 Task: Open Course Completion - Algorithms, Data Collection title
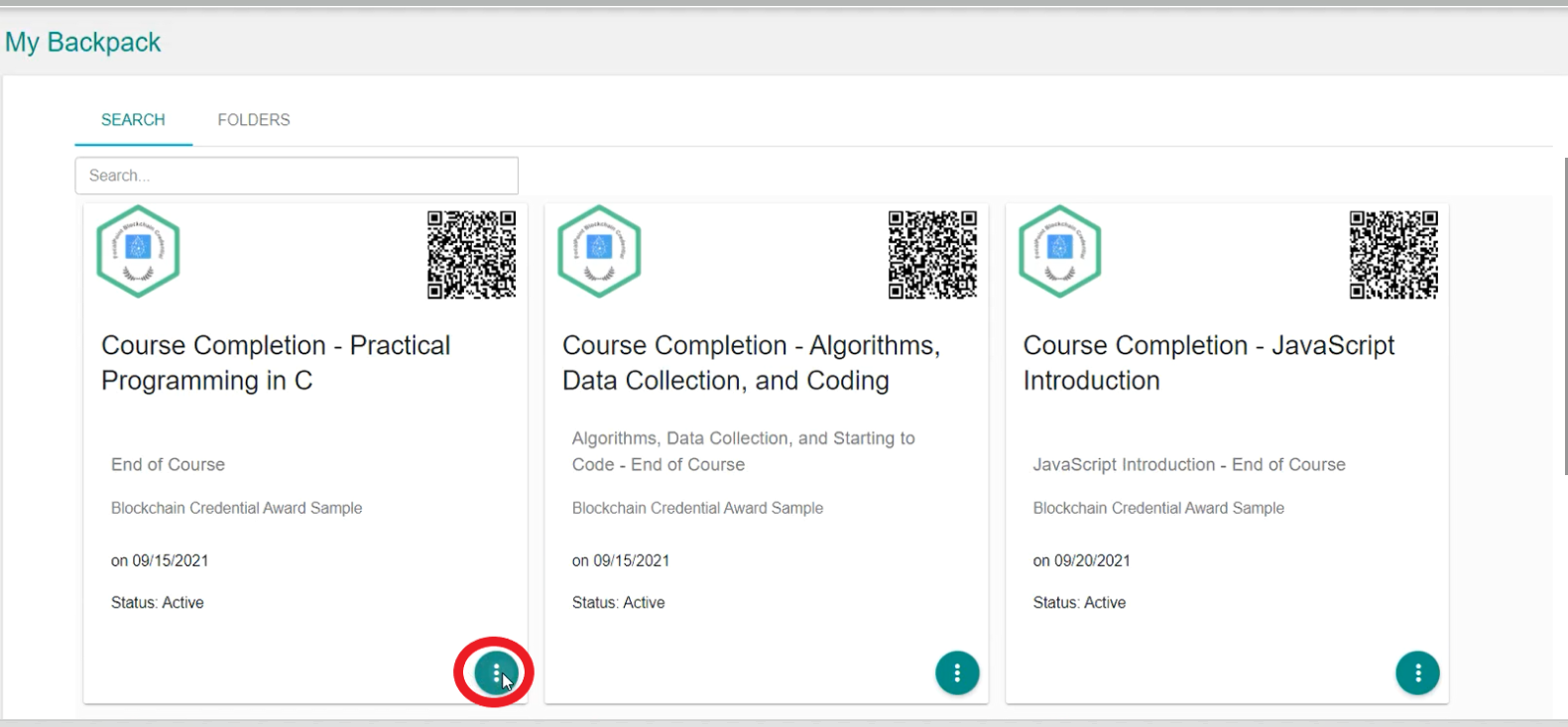(x=751, y=363)
